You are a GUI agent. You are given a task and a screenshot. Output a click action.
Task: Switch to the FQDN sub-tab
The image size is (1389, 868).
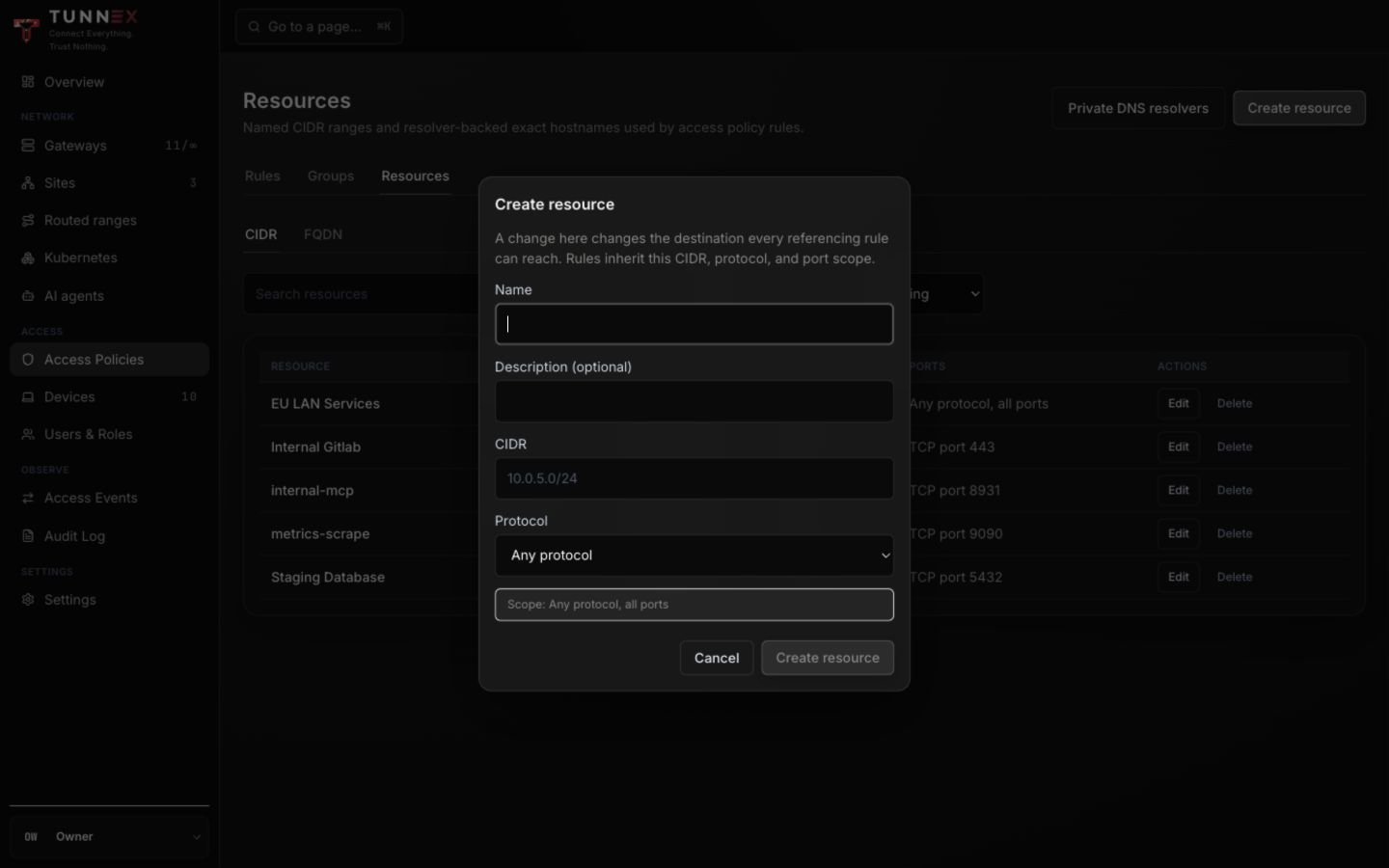(x=323, y=234)
